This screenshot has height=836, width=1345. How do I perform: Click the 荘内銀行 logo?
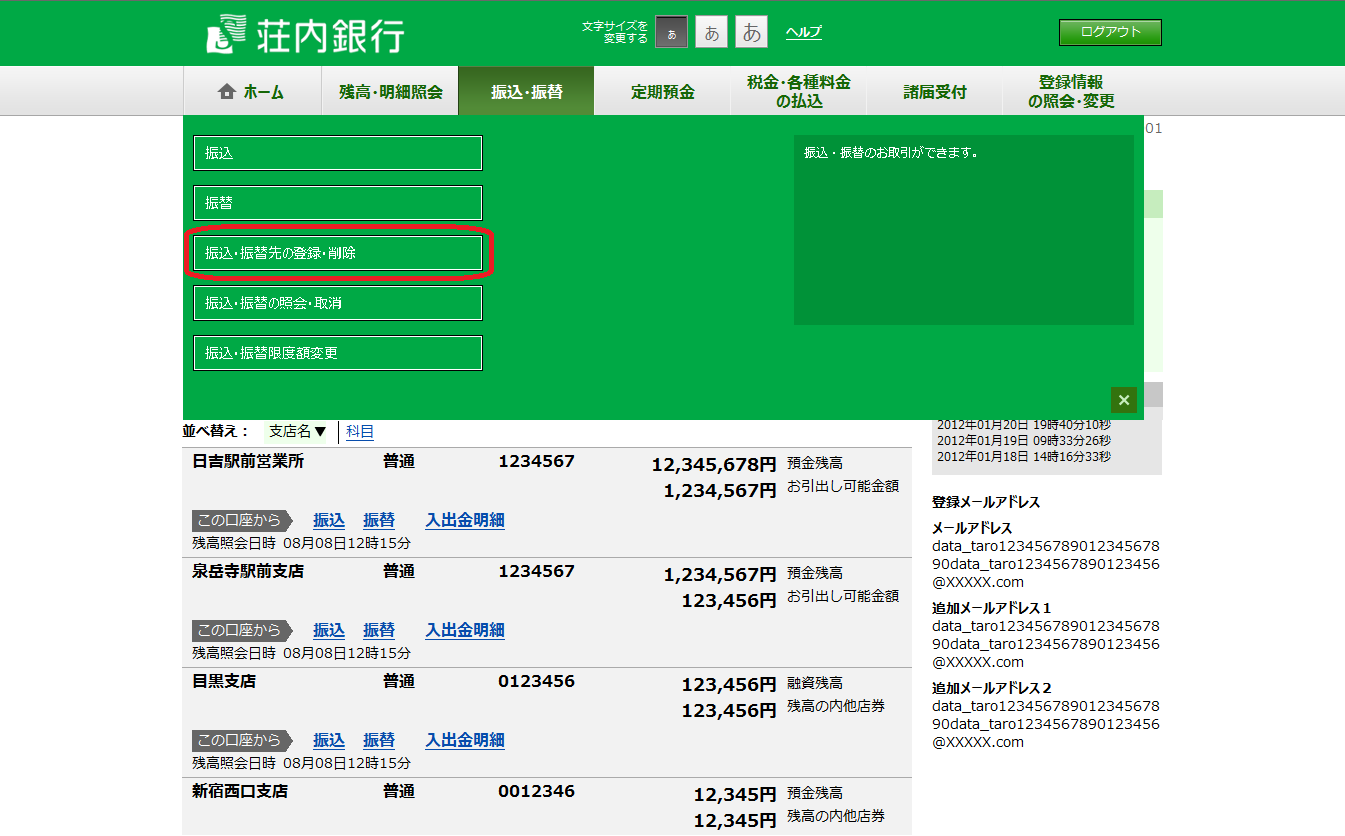point(305,34)
